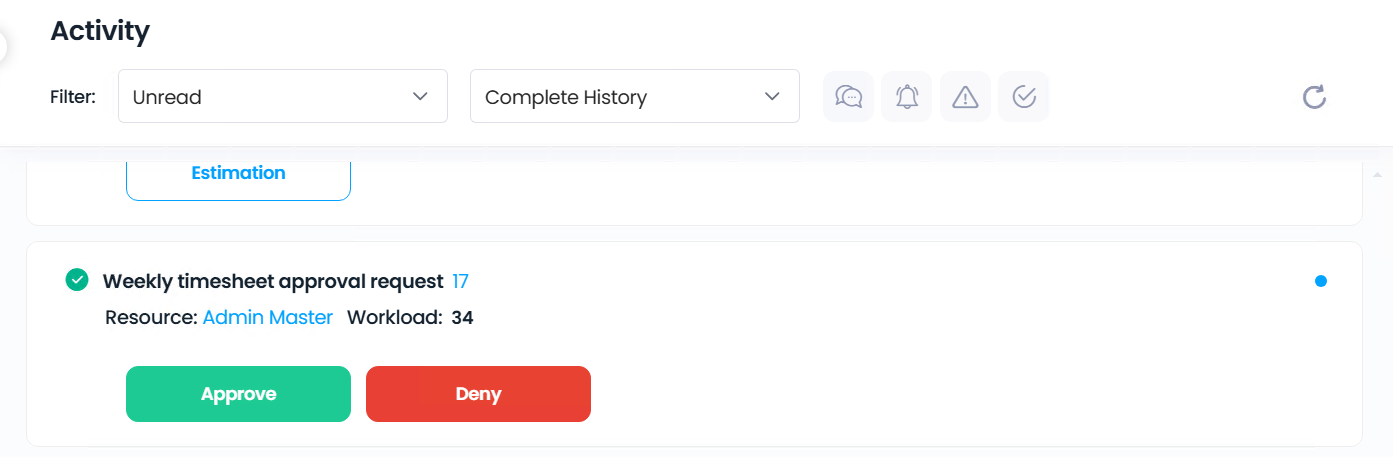
Task: Deny the weekly timesheet request
Action: click(x=478, y=394)
